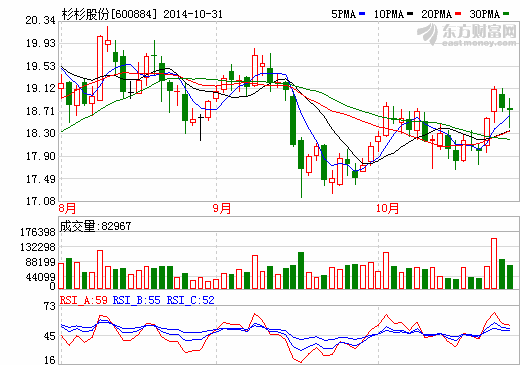Click the volume axis label 88199
Viewport: 520px width, 365px height.
click(40, 262)
